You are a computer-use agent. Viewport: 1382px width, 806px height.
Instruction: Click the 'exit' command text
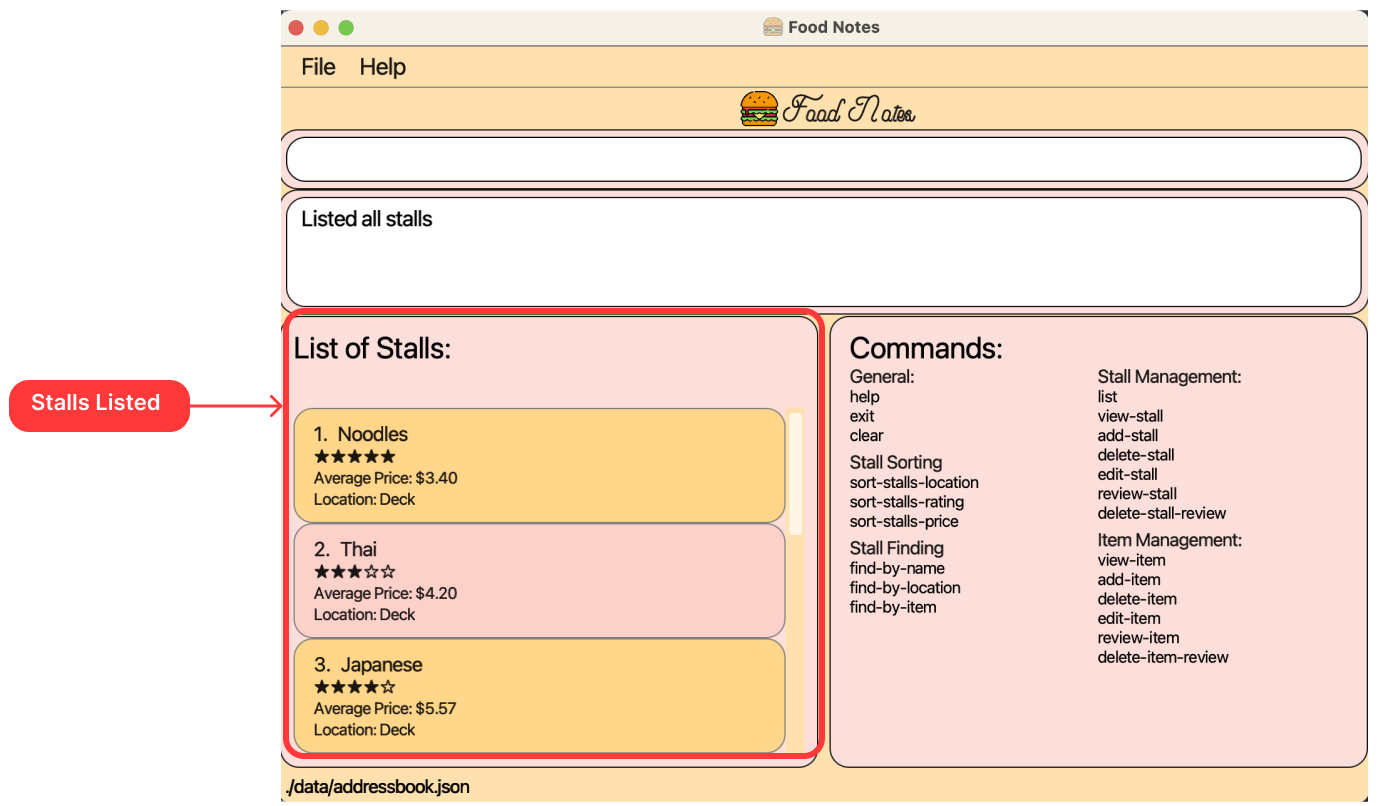tap(862, 416)
